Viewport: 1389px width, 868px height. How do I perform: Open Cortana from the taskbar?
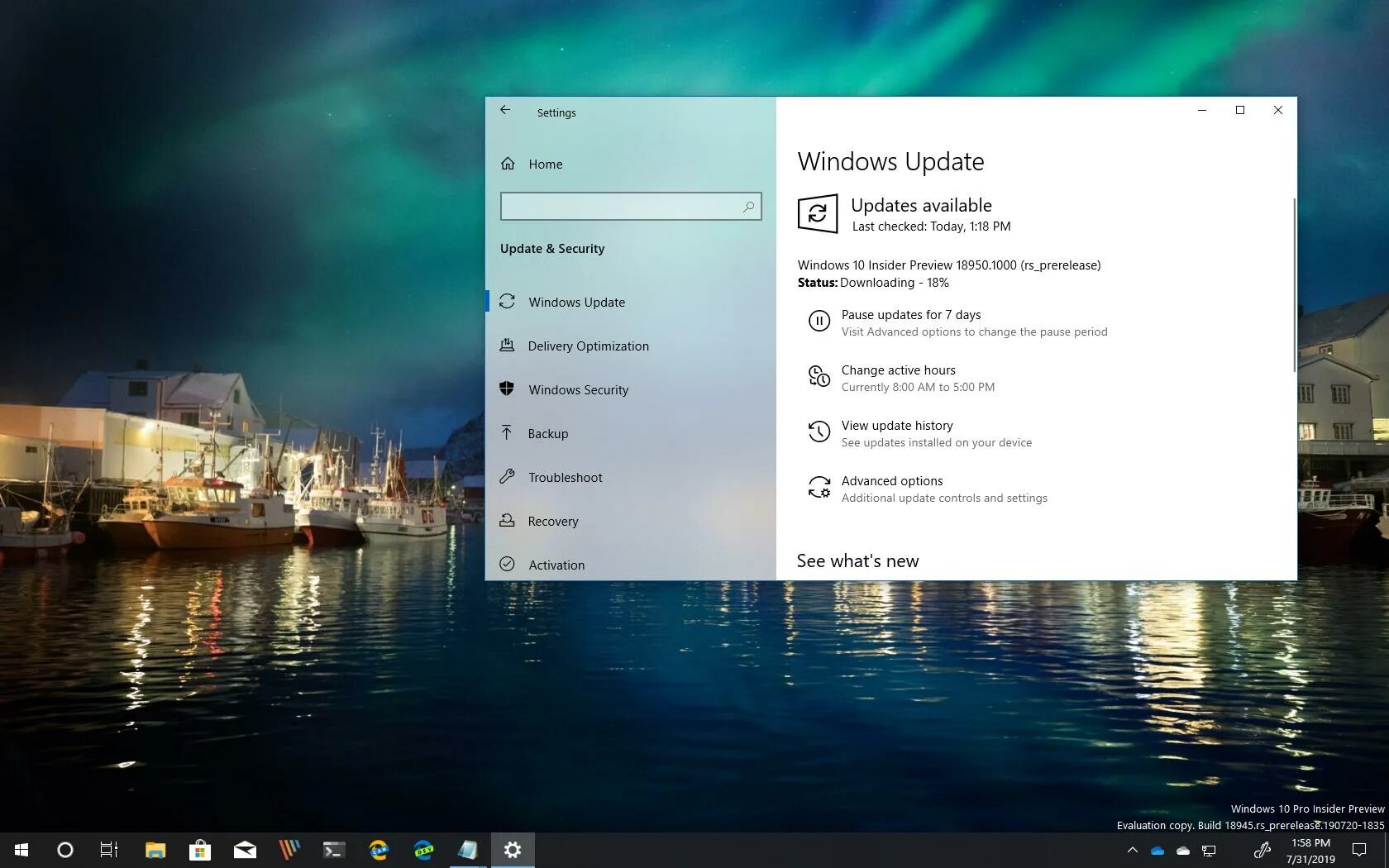[x=65, y=850]
